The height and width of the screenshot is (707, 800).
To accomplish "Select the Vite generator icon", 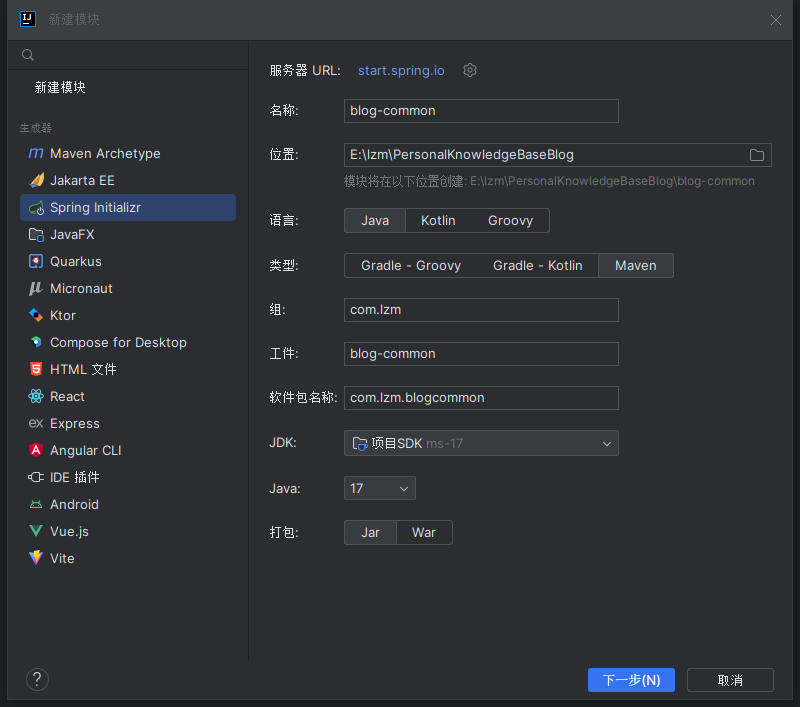I will [x=36, y=558].
